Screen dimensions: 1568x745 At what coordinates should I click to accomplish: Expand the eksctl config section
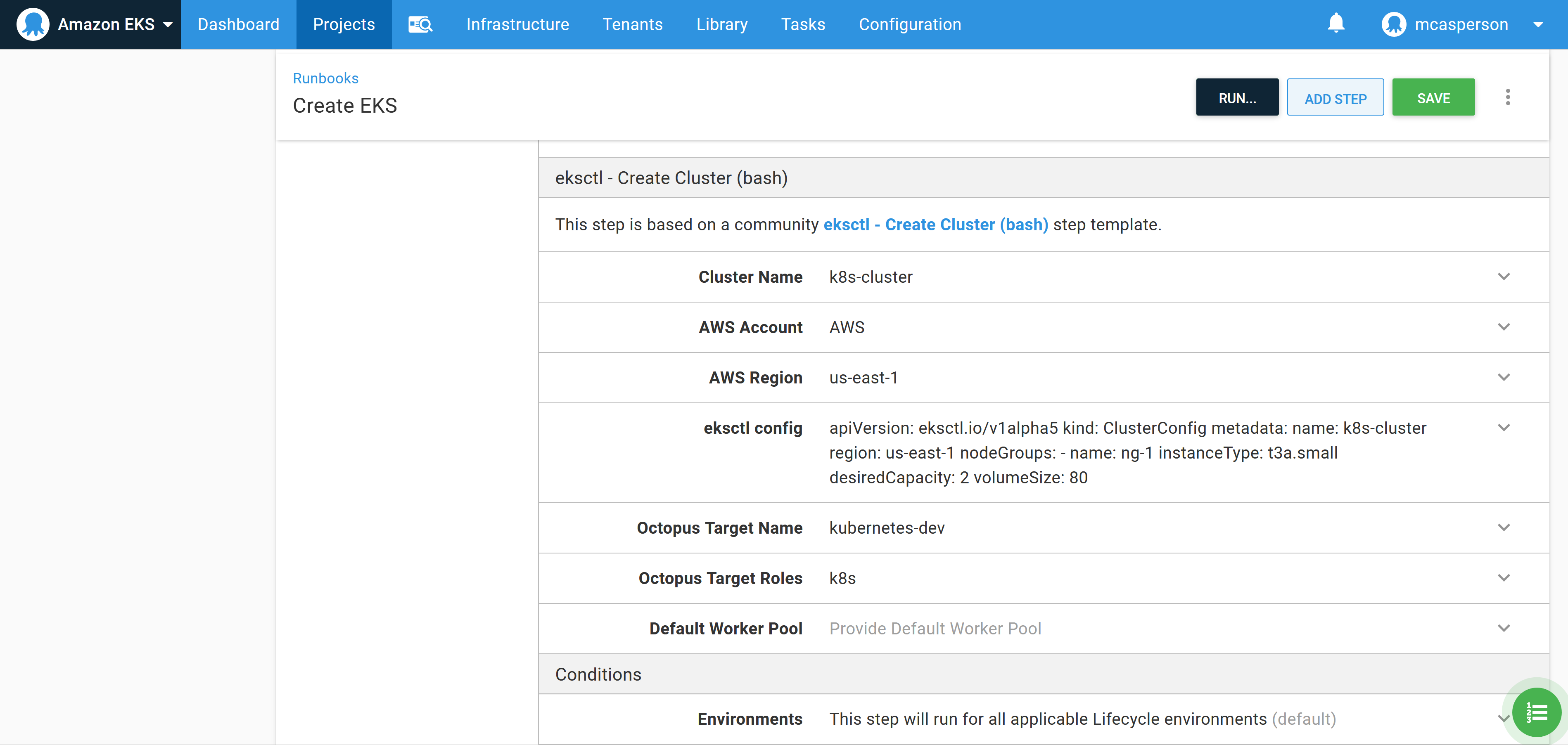pyautogui.click(x=1504, y=428)
